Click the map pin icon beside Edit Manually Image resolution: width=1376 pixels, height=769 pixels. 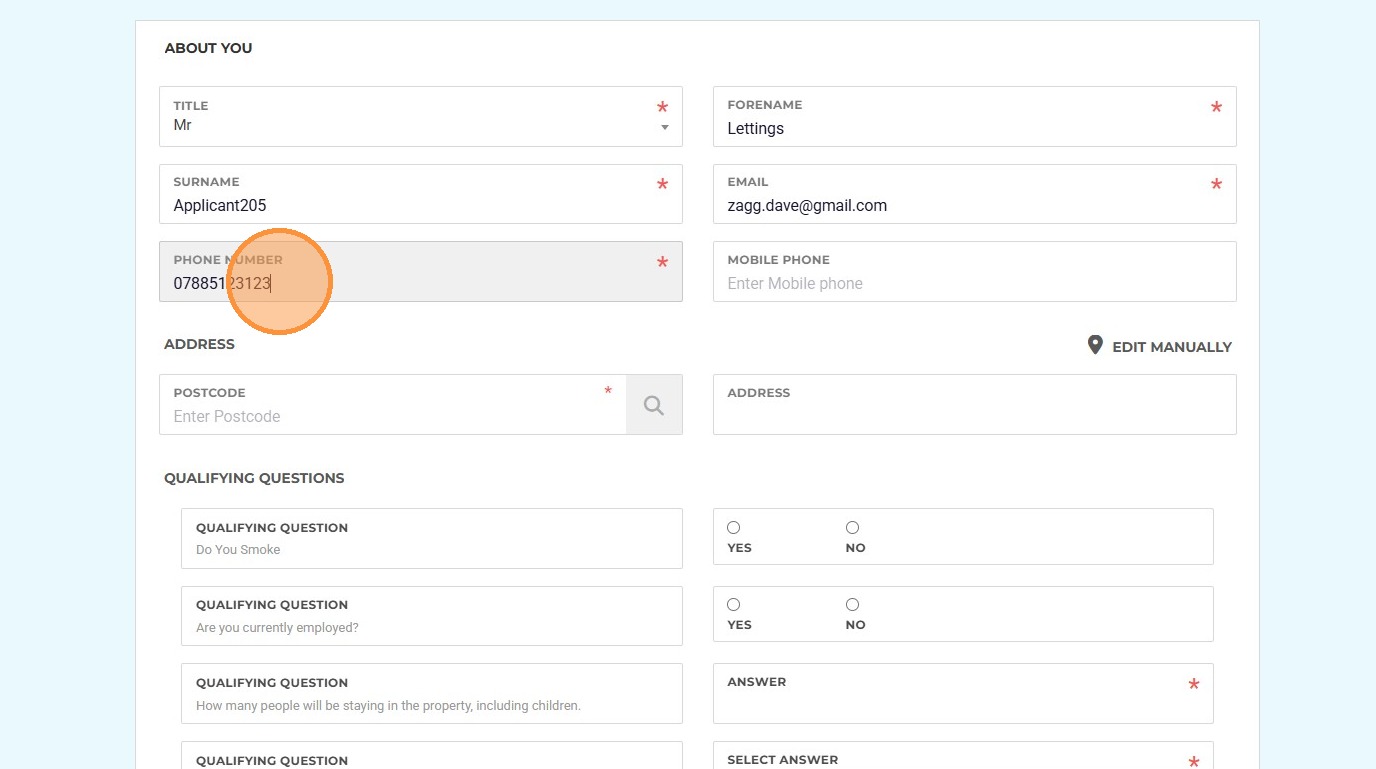click(x=1095, y=345)
